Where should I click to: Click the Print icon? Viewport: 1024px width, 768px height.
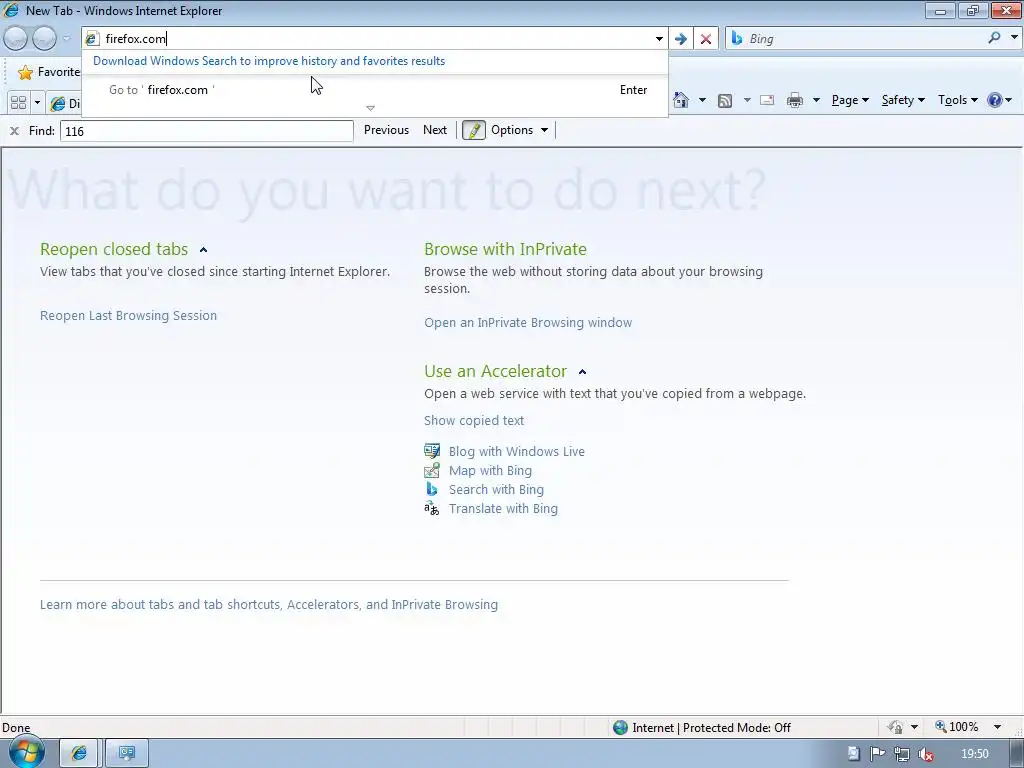pyautogui.click(x=795, y=100)
